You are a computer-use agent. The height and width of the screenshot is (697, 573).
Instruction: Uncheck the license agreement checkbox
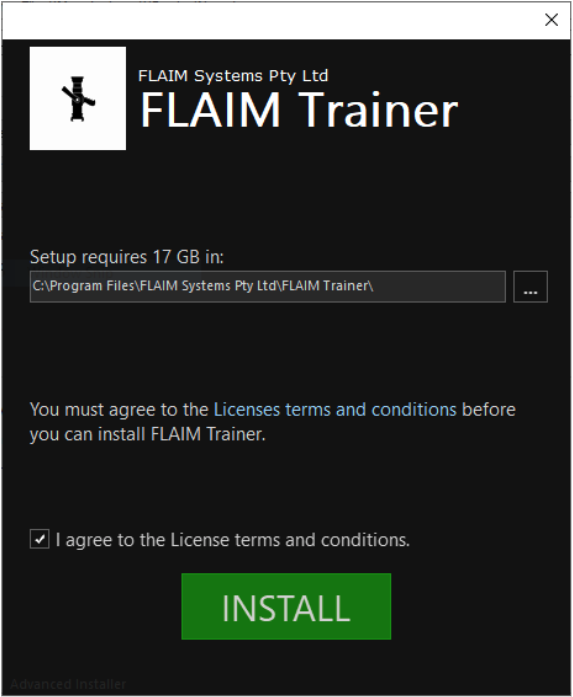click(40, 539)
